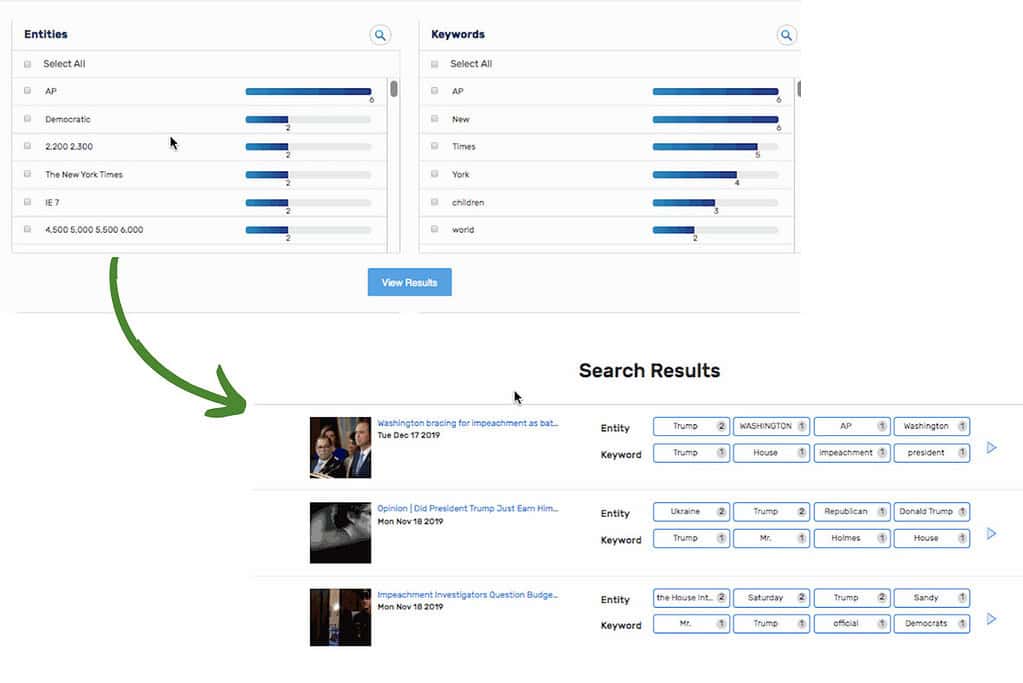
Task: Expand details for the Impeachment Investigators result
Action: tap(991, 619)
